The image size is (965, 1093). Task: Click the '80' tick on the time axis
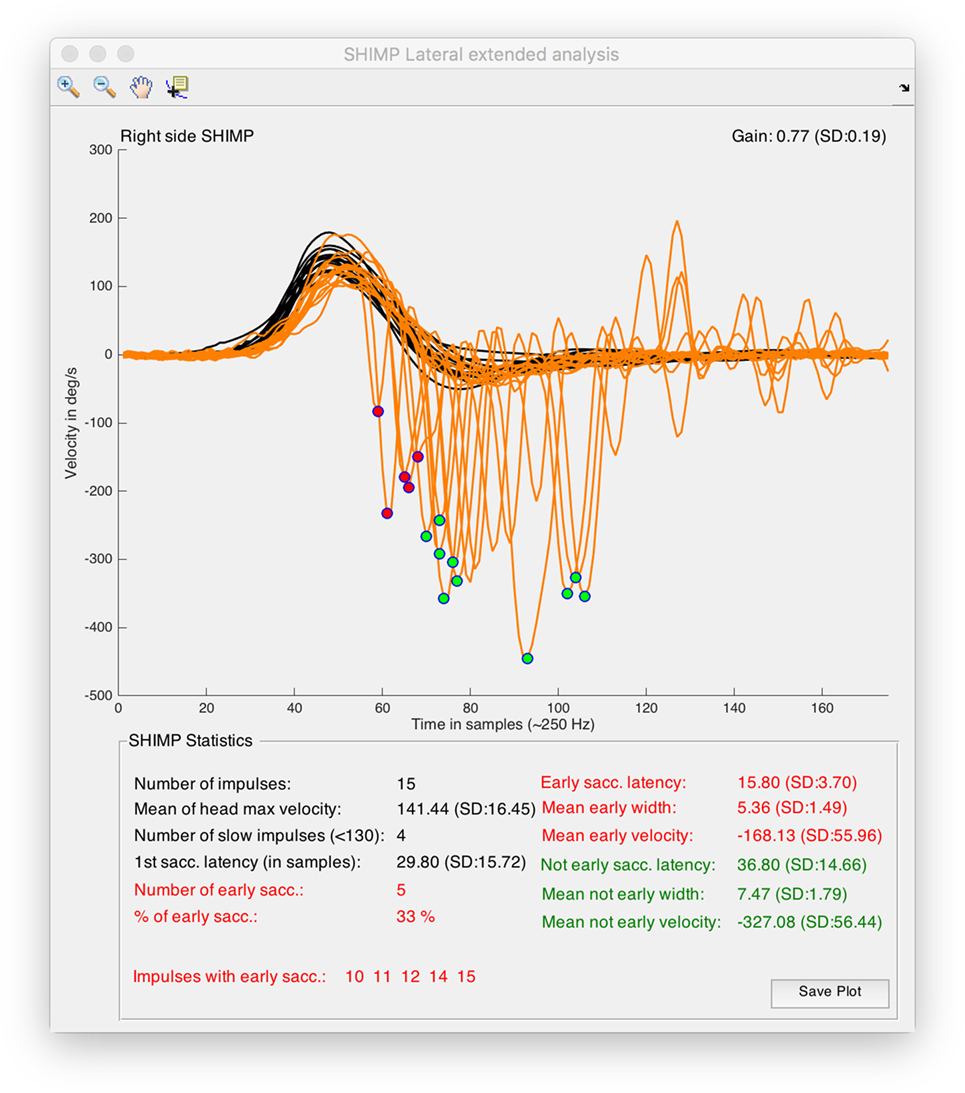470,708
